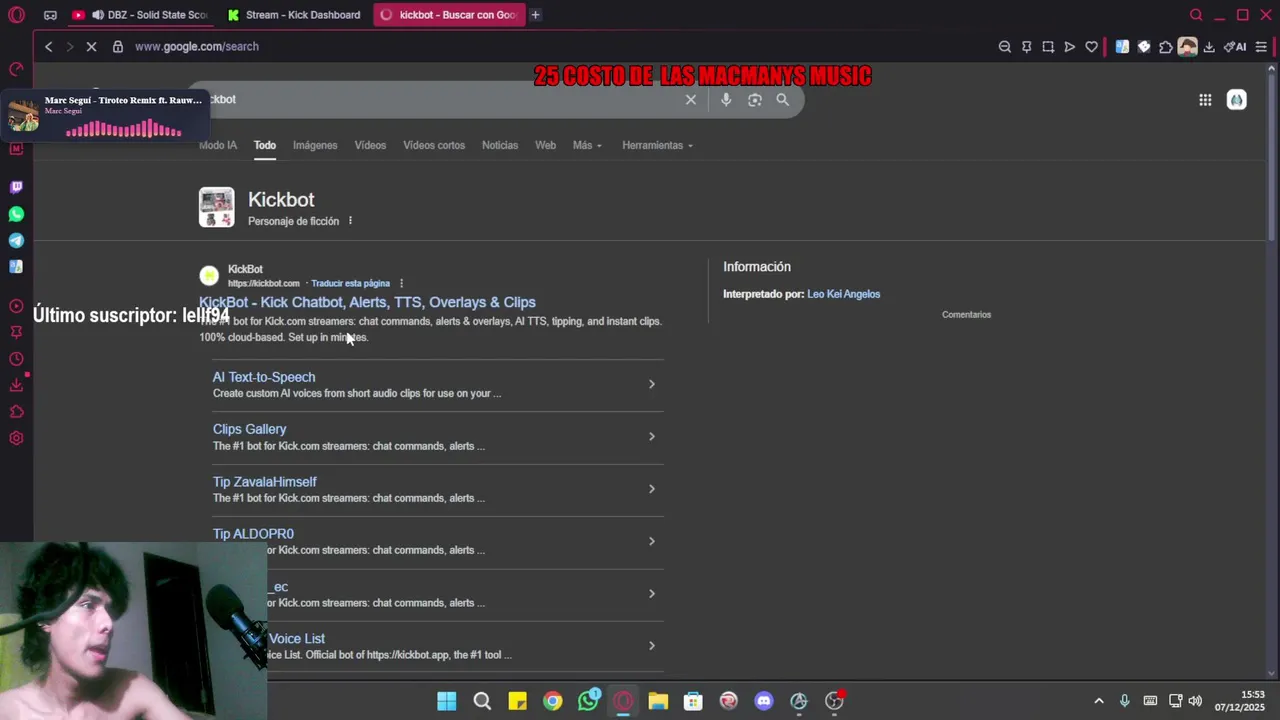Open the tab search magnifier in title bar
Screen dimensions: 1280x720
(1196, 15)
